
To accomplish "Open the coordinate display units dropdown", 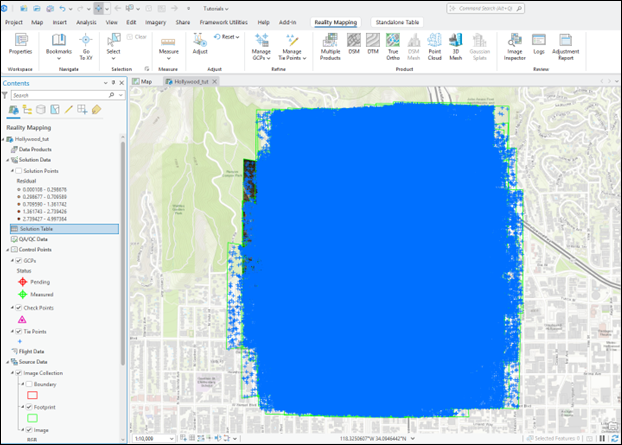I will tap(413, 438).
